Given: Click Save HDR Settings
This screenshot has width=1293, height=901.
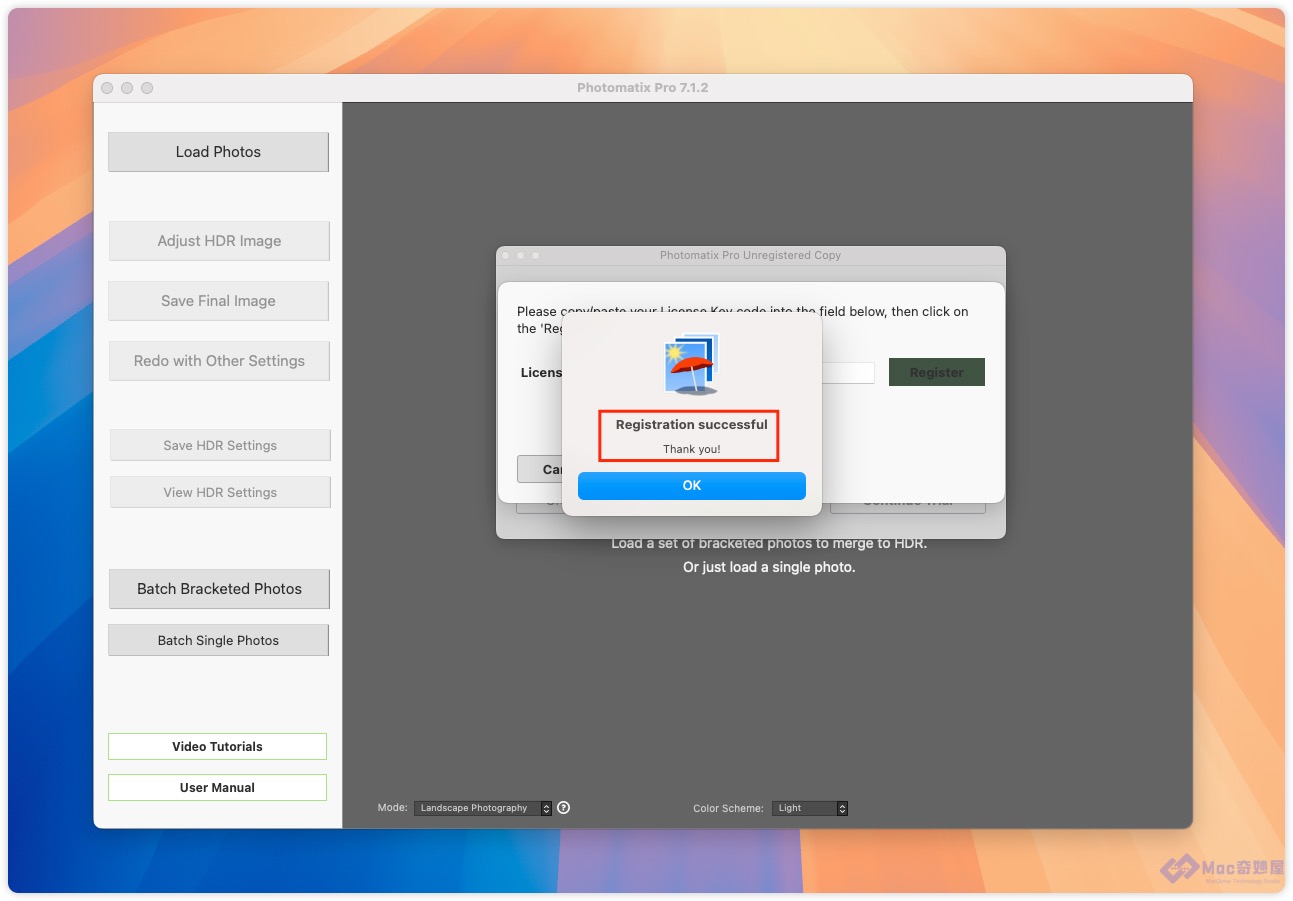Looking at the screenshot, I should [220, 445].
